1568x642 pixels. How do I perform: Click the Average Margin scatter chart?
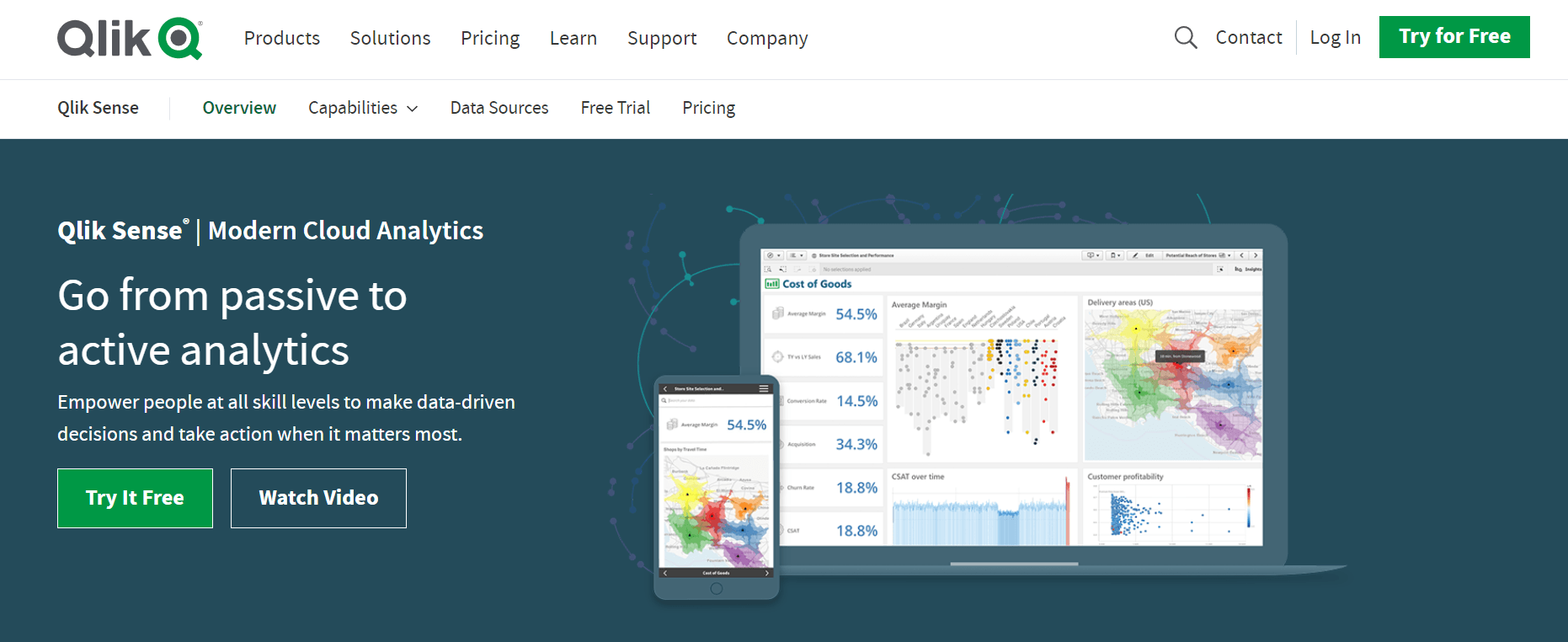[982, 379]
